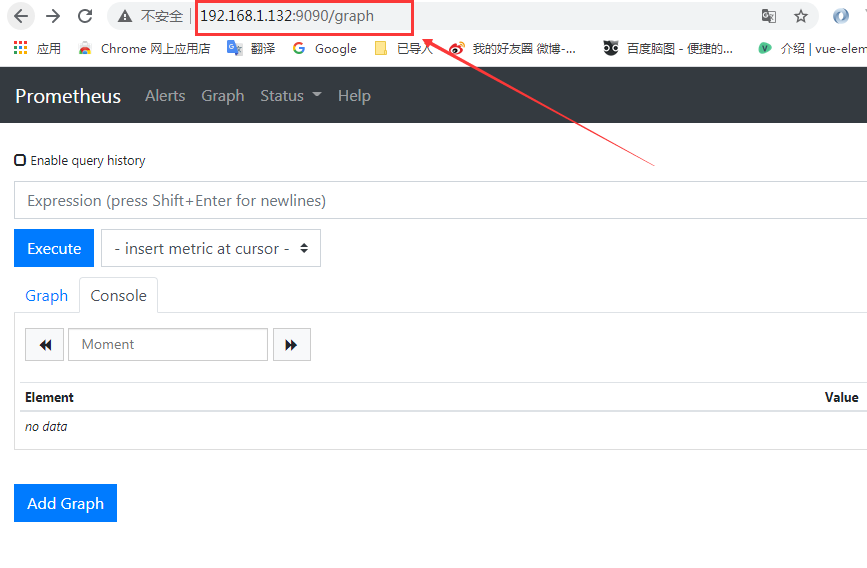The image size is (867, 568).
Task: Expand the Status dropdown menu
Action: (291, 96)
